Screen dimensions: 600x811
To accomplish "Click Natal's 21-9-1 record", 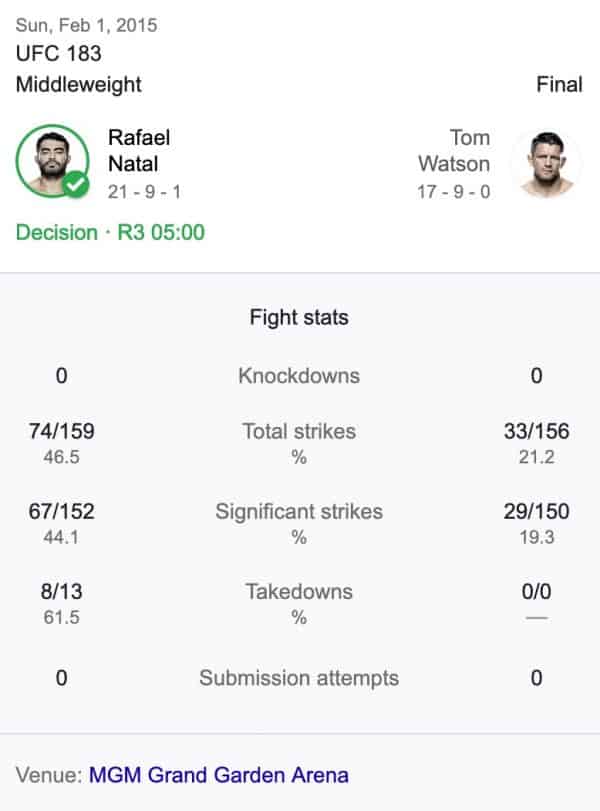I will [x=144, y=192].
